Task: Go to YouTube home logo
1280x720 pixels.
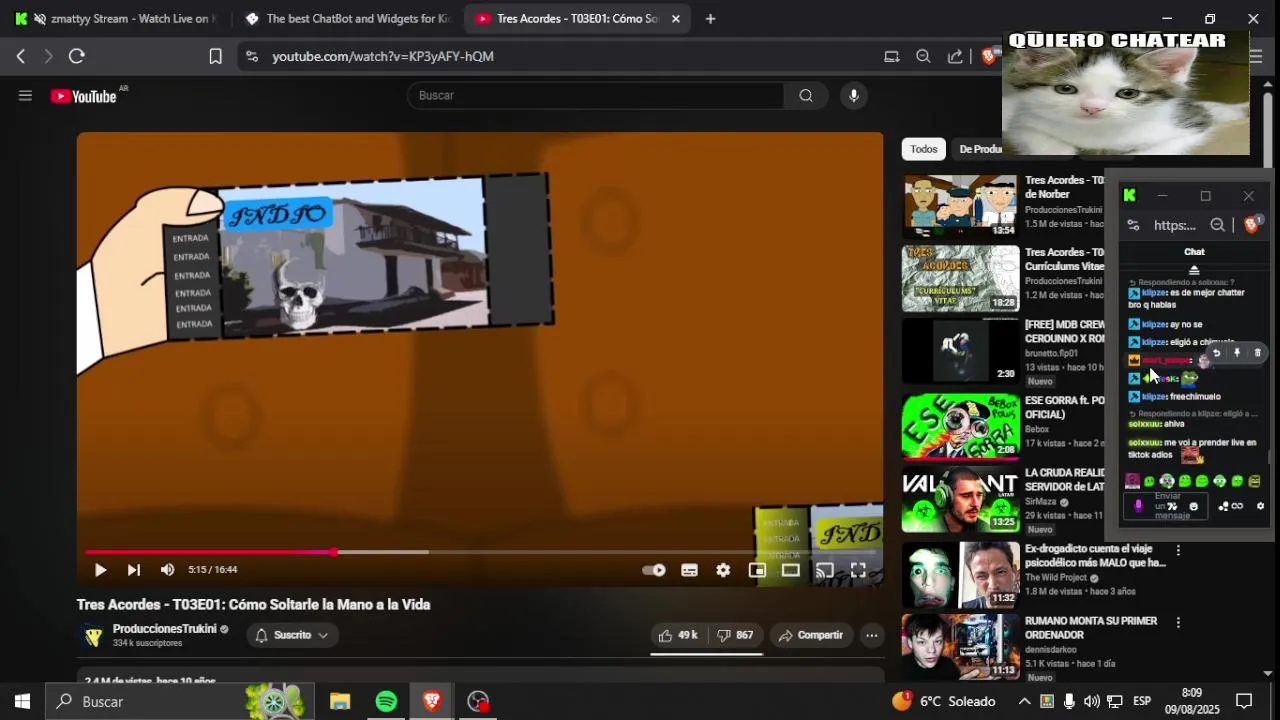Action: (x=84, y=96)
